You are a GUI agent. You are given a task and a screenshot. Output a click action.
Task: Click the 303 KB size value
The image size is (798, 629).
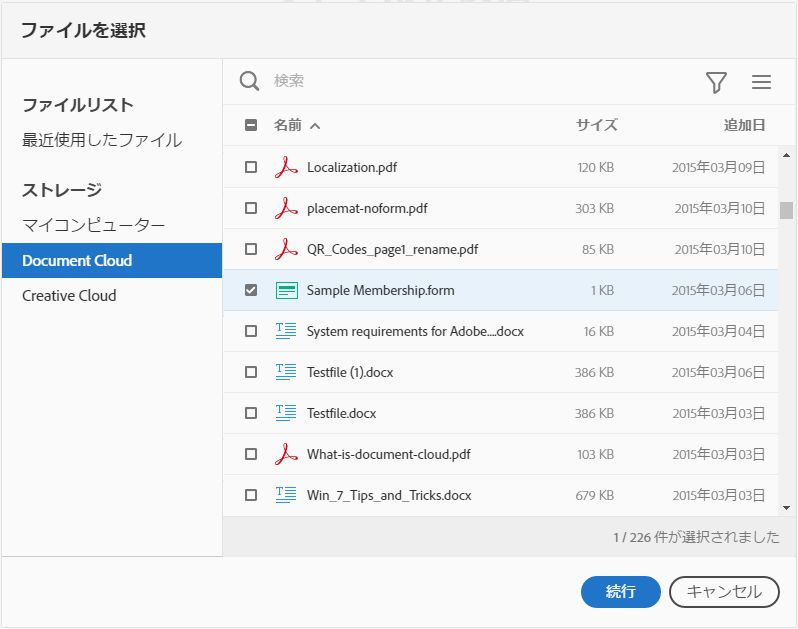[594, 208]
